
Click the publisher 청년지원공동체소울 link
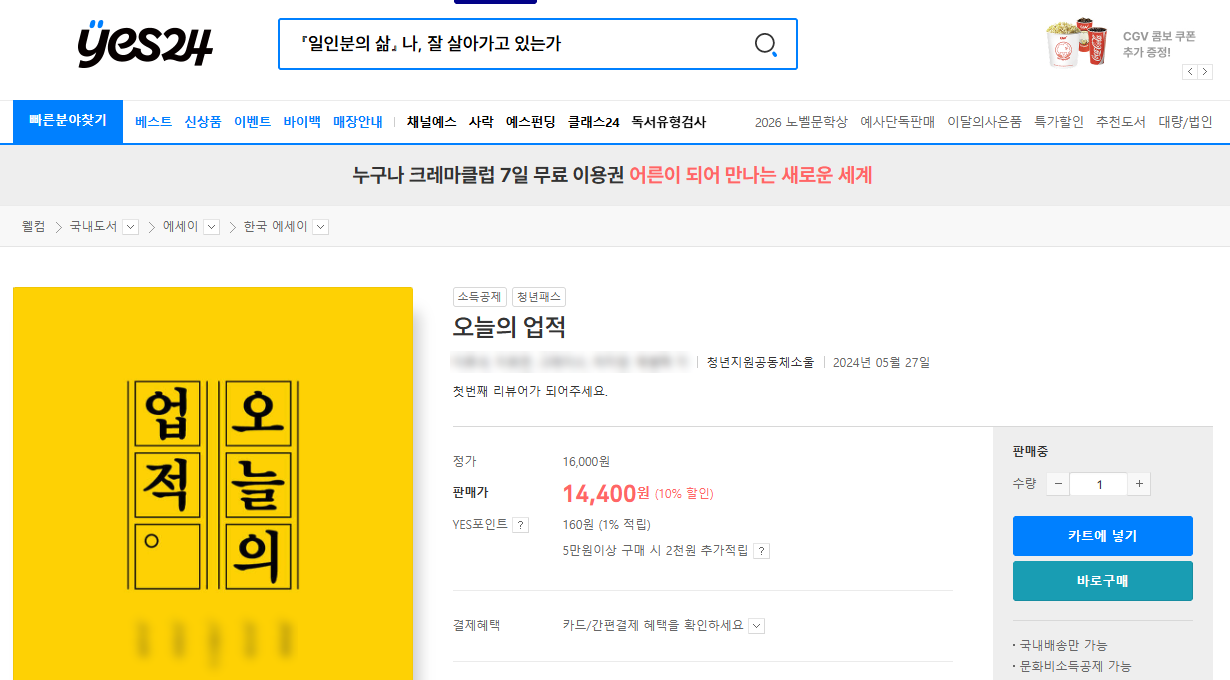pyautogui.click(x=760, y=362)
